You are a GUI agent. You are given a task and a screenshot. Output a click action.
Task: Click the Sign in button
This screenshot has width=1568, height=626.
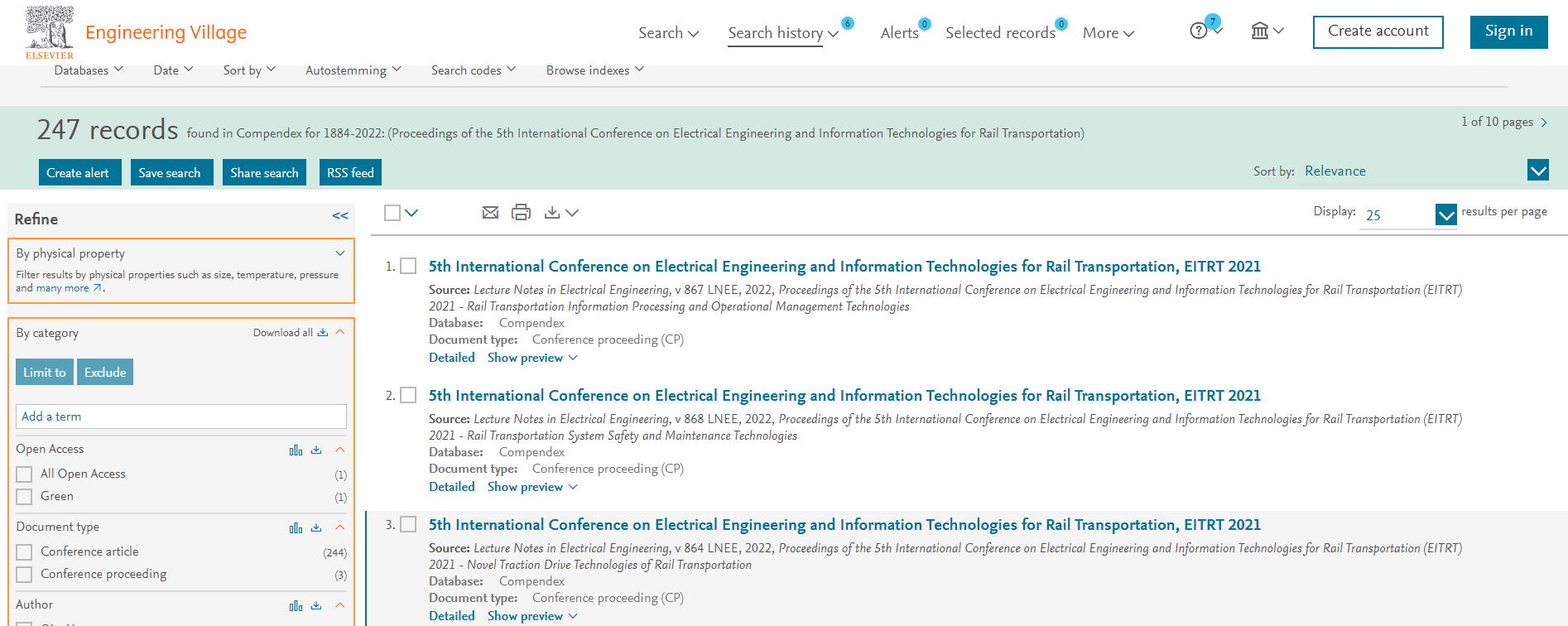coord(1508,31)
